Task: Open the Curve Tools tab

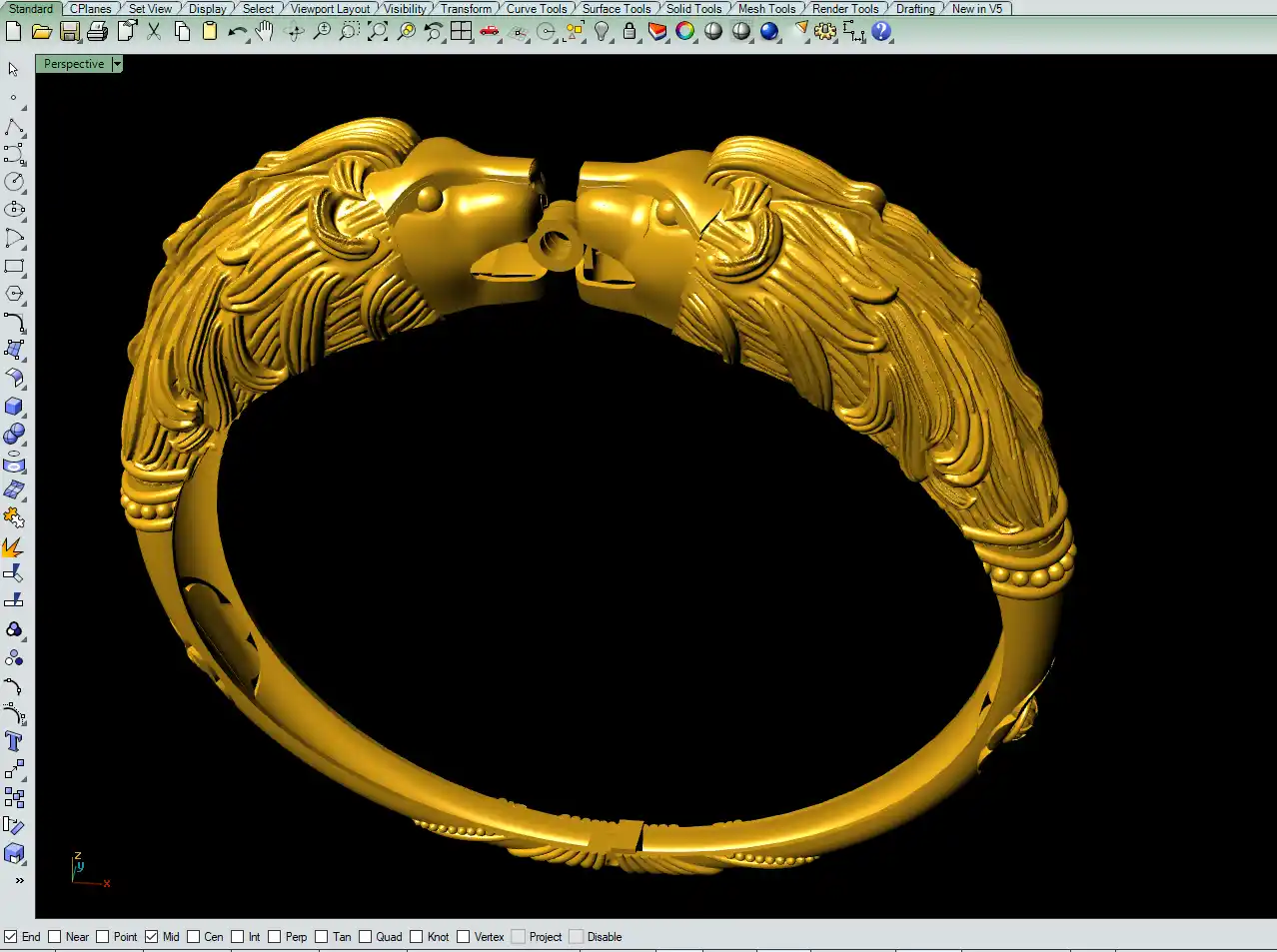Action: pos(537,8)
